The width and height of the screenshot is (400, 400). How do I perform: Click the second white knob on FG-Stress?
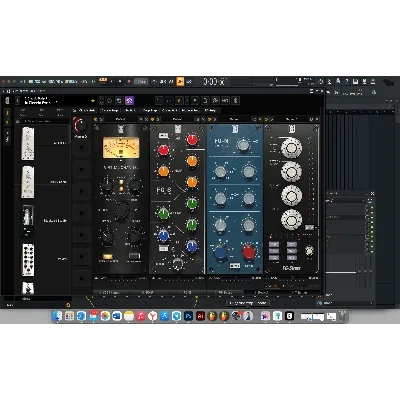pyautogui.click(x=292, y=172)
